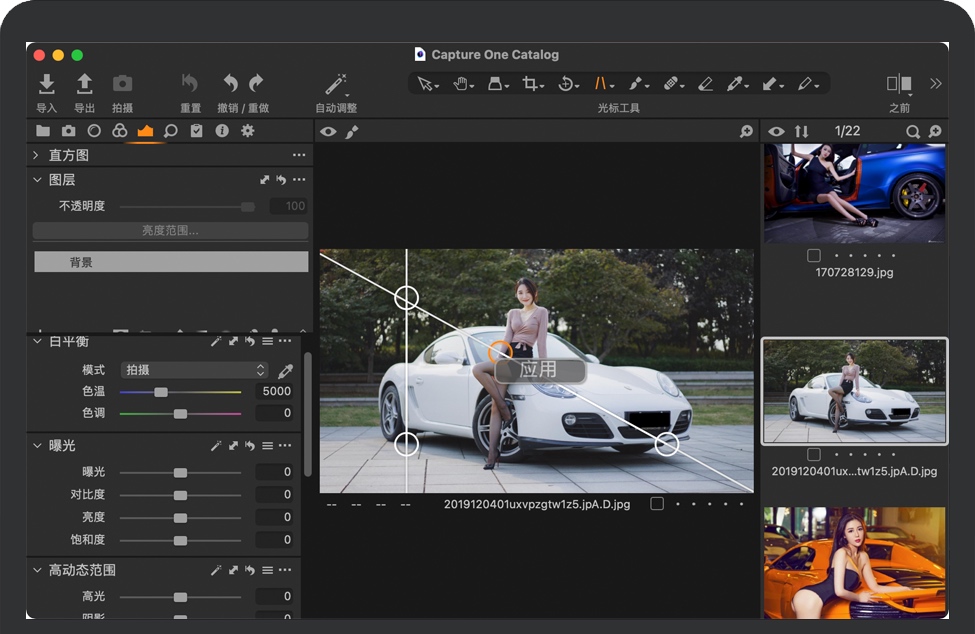The width and height of the screenshot is (975, 634).
Task: Expand the Histogram (直方图) panel
Action: [36, 155]
